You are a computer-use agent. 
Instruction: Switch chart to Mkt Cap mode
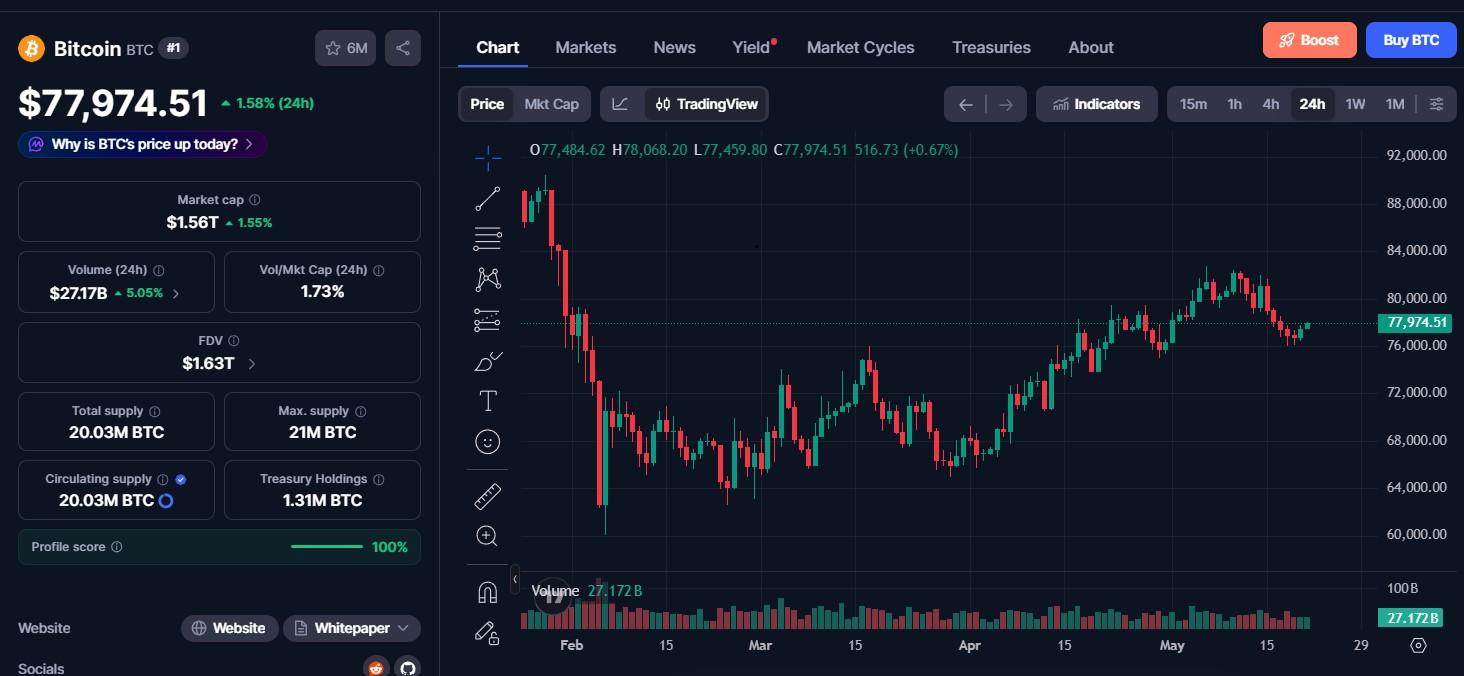tap(552, 104)
